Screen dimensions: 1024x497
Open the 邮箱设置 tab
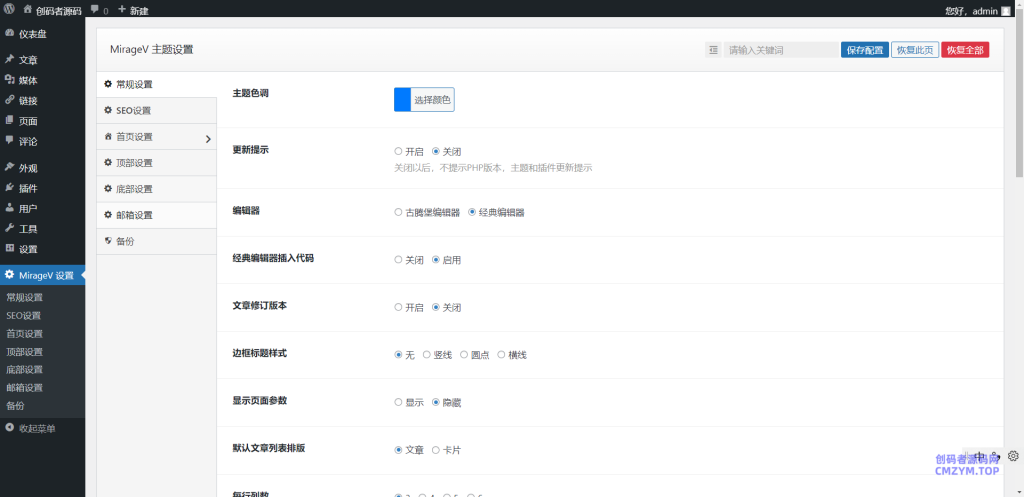133,215
